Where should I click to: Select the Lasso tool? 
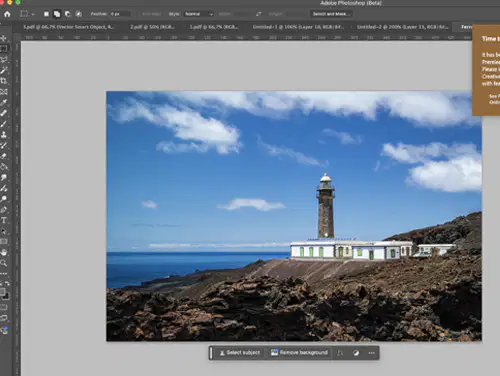4,60
